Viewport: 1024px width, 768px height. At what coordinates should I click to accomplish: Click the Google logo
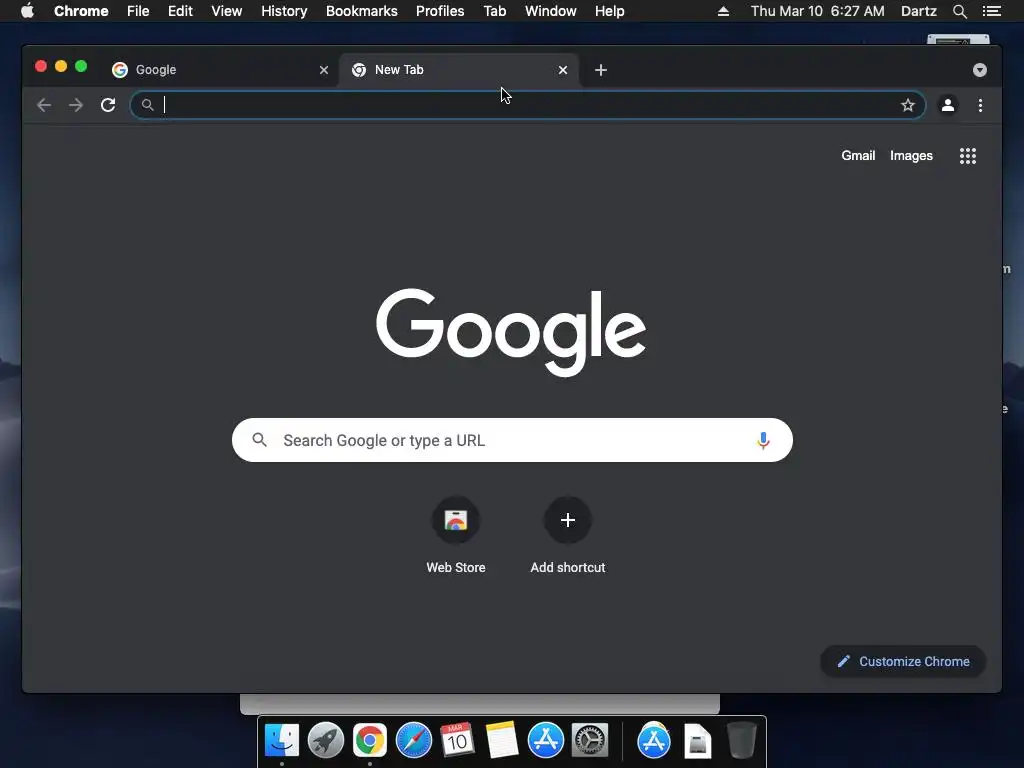511,332
